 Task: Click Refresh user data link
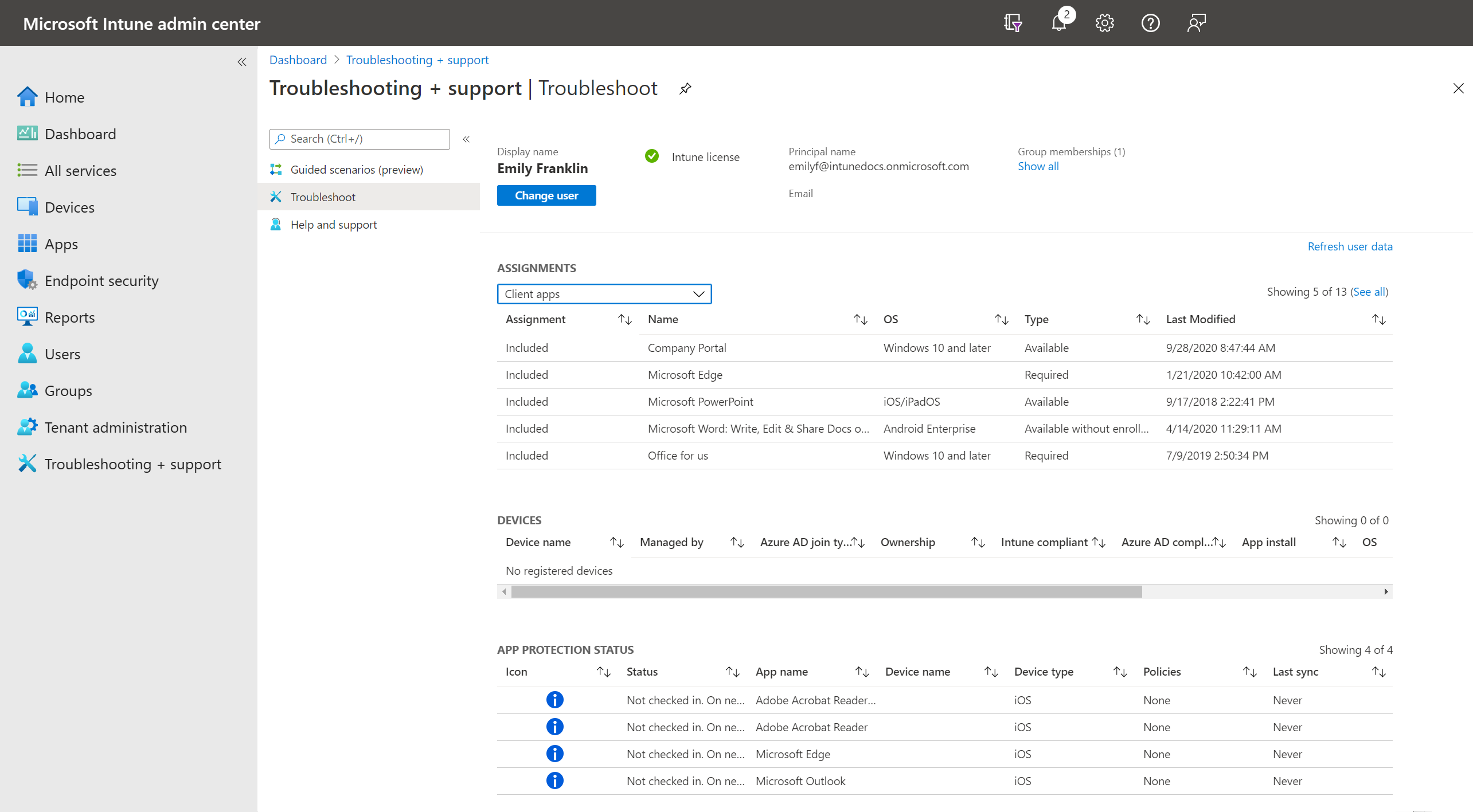[x=1350, y=246]
